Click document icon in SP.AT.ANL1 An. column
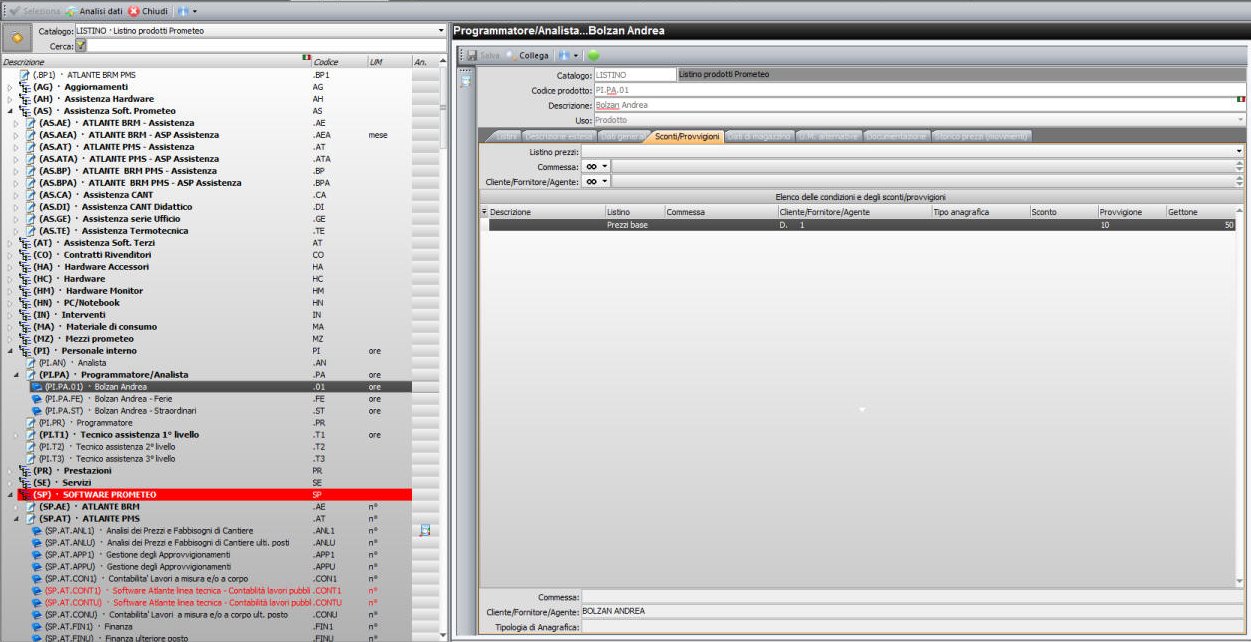The height and width of the screenshot is (642, 1251). (x=425, y=530)
